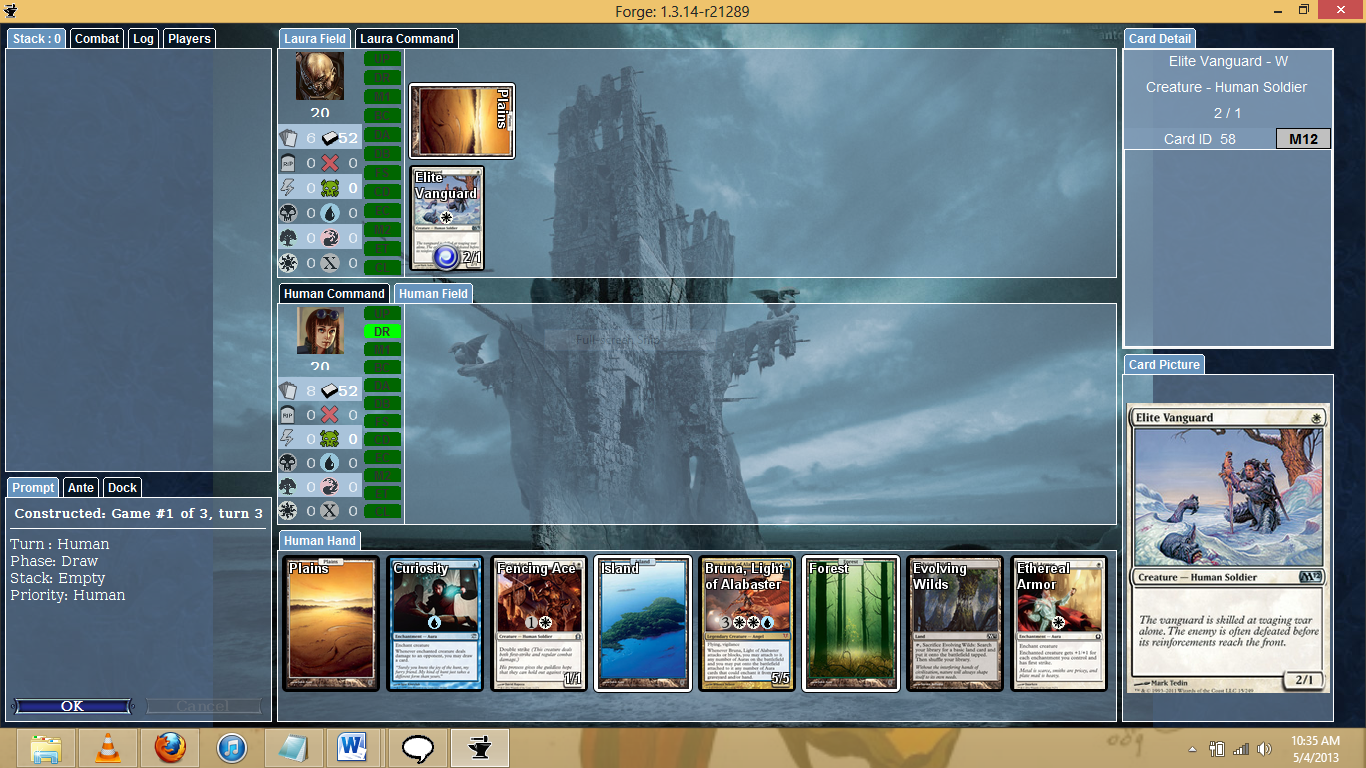1366x768 pixels.
Task: Click Laura's red X exile icon
Action: coord(330,163)
